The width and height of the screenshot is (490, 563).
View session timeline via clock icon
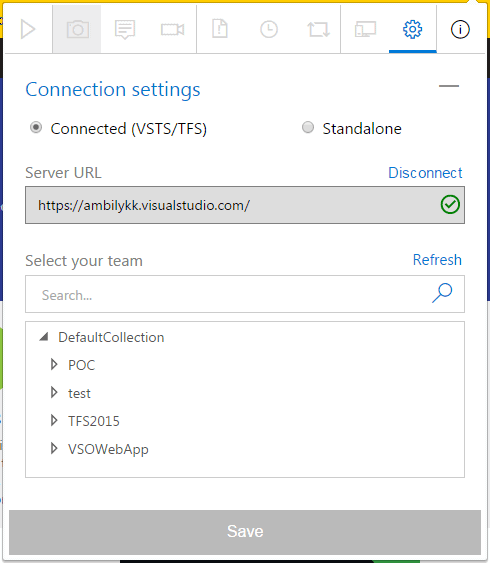(x=269, y=29)
